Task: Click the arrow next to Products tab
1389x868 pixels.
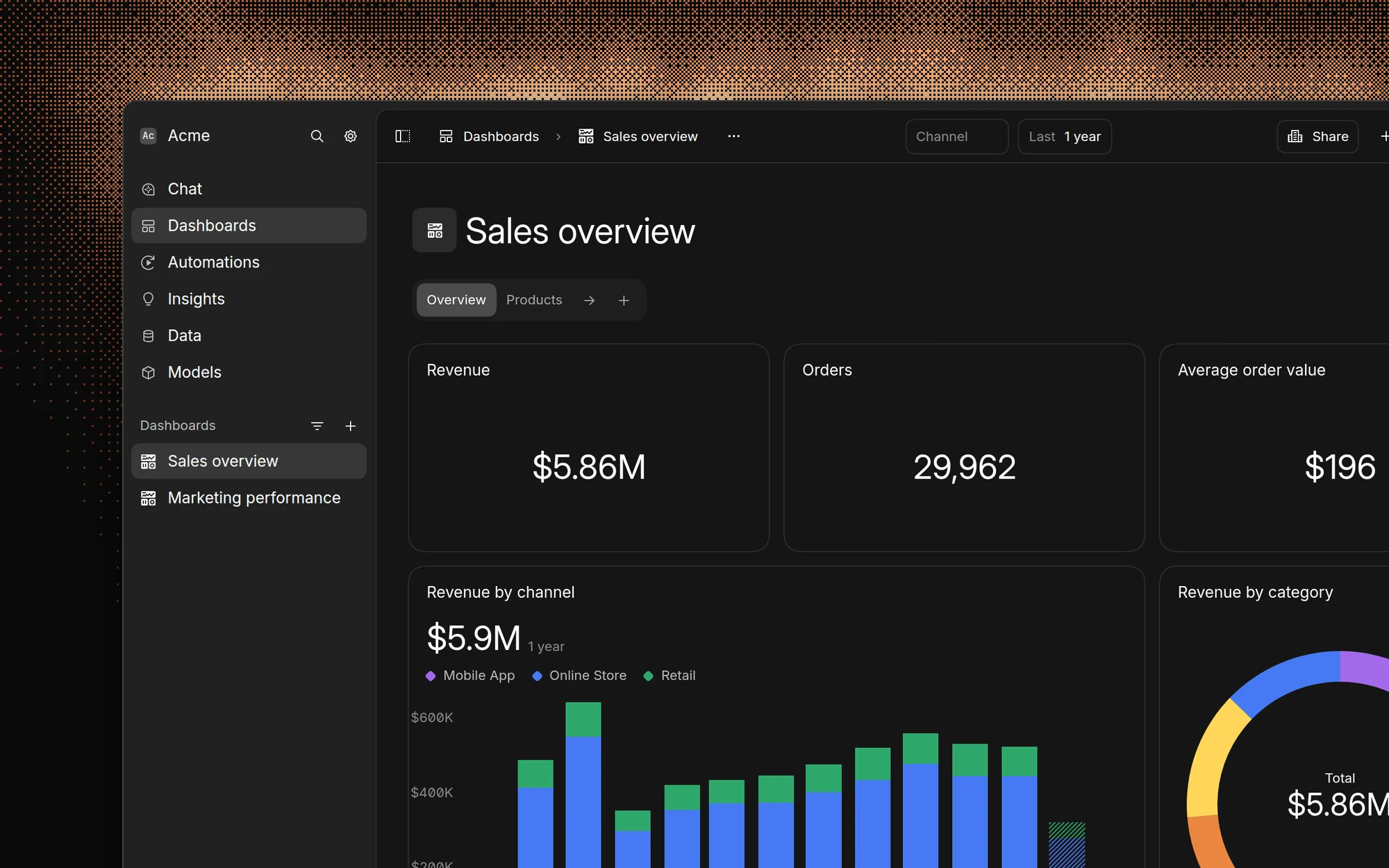Action: coord(590,301)
